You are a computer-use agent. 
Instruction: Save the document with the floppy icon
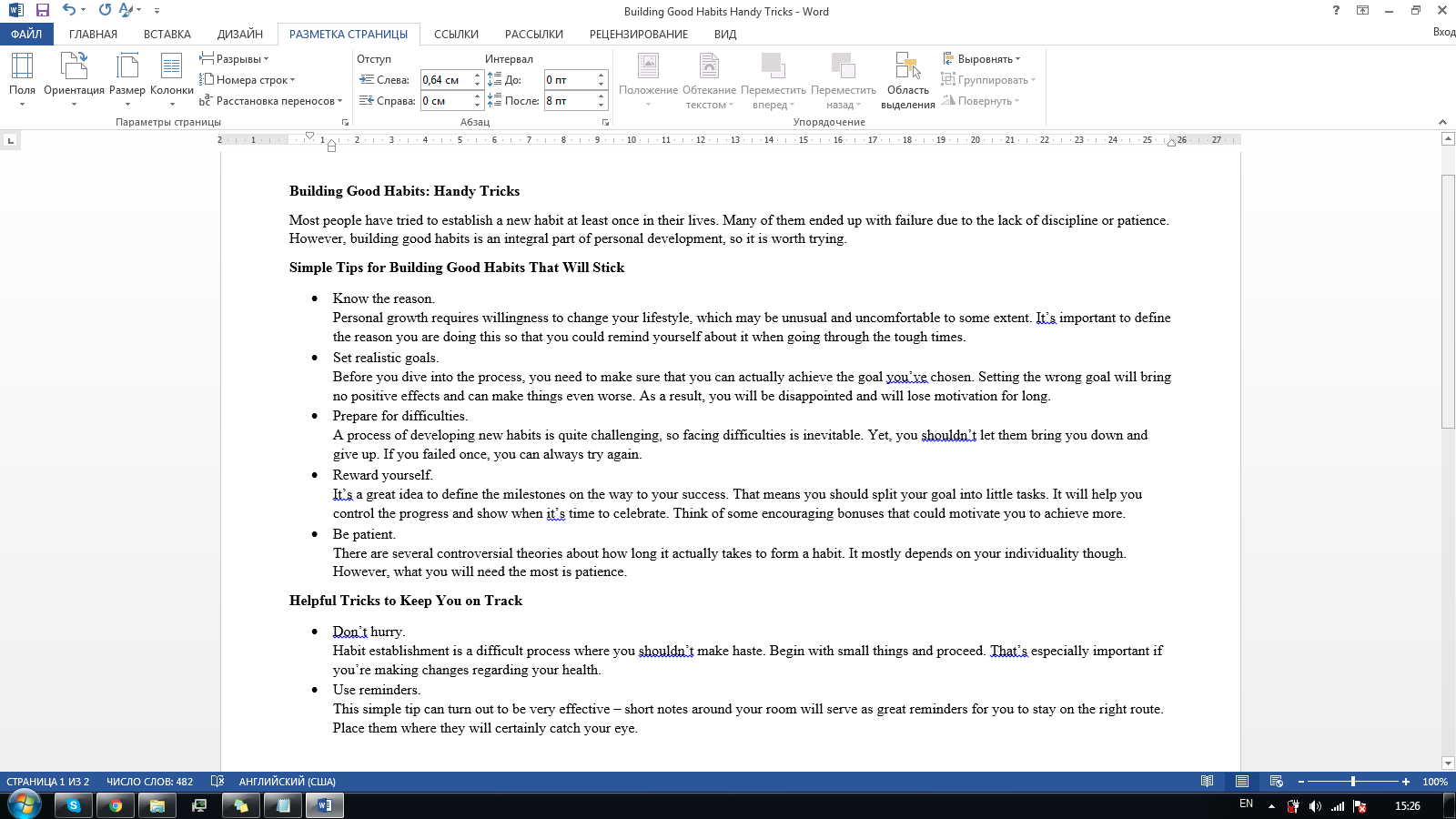pos(43,10)
